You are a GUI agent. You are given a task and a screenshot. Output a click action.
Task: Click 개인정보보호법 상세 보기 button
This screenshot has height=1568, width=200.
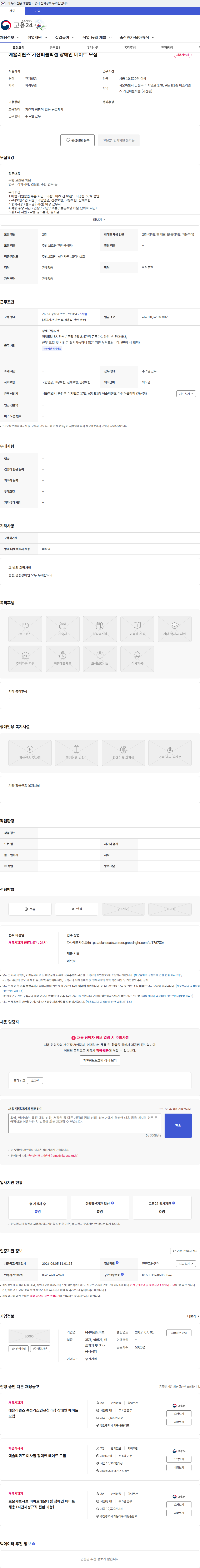coord(100,1060)
